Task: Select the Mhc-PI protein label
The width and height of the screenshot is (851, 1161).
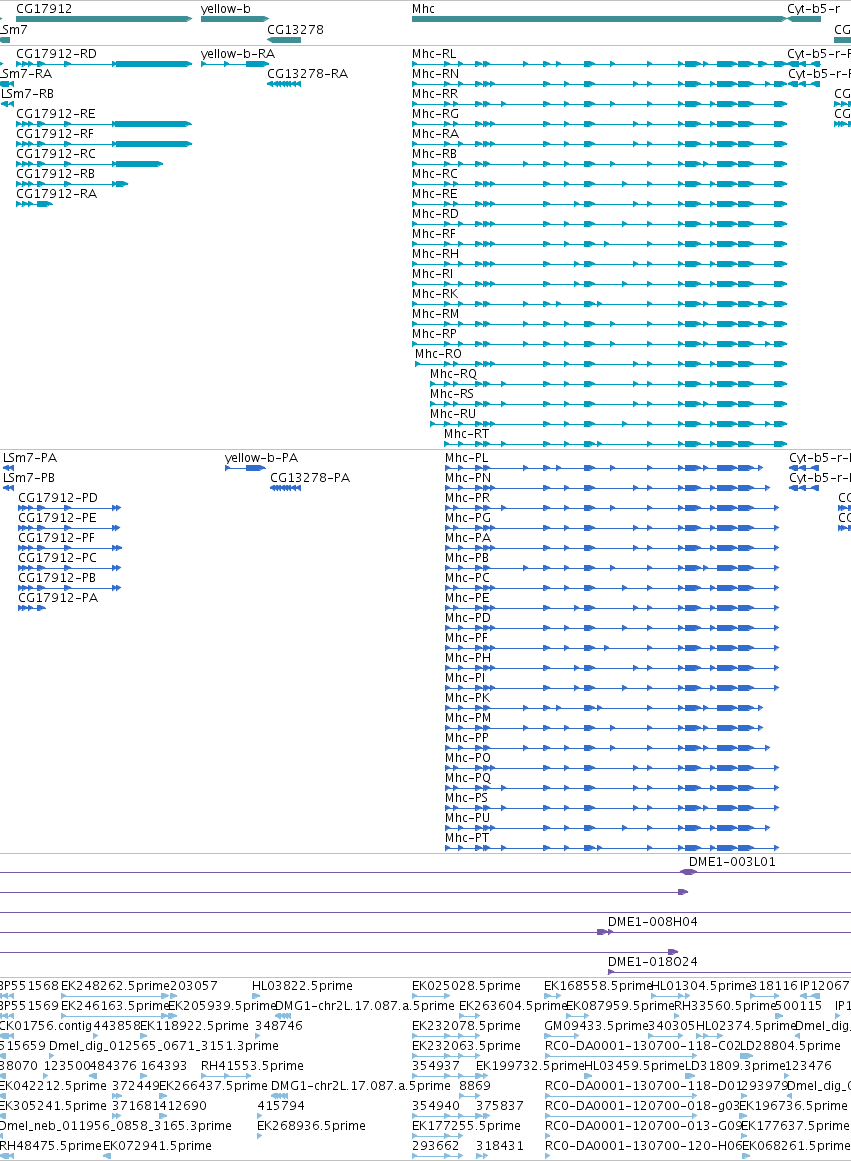Action: point(465,678)
